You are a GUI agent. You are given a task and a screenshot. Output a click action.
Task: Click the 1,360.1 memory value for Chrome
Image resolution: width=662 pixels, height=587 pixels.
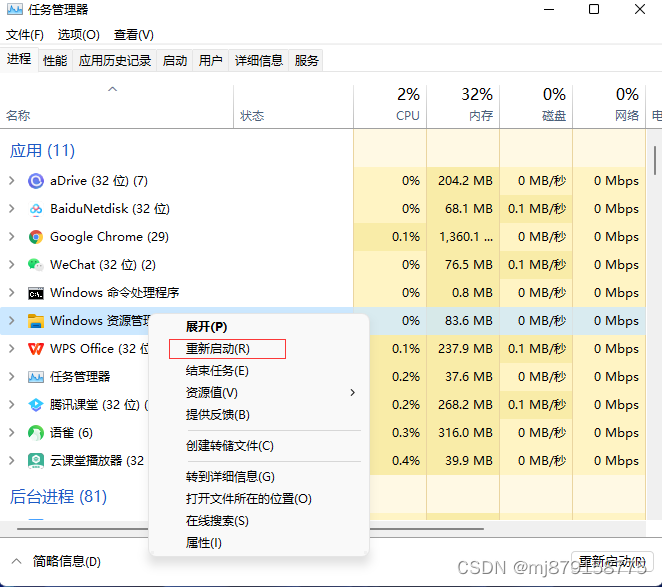coord(466,237)
